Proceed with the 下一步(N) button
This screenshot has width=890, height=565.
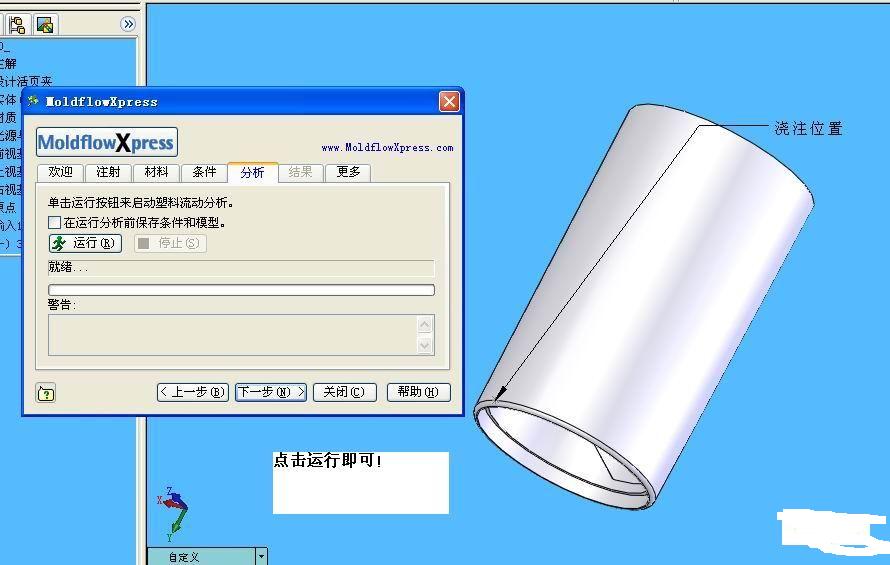(271, 392)
